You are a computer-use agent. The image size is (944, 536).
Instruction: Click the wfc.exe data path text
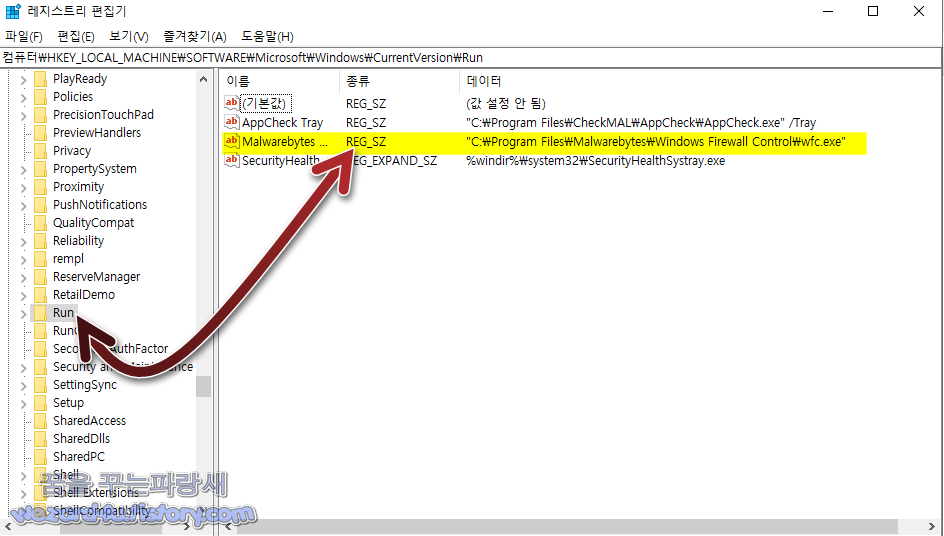656,142
